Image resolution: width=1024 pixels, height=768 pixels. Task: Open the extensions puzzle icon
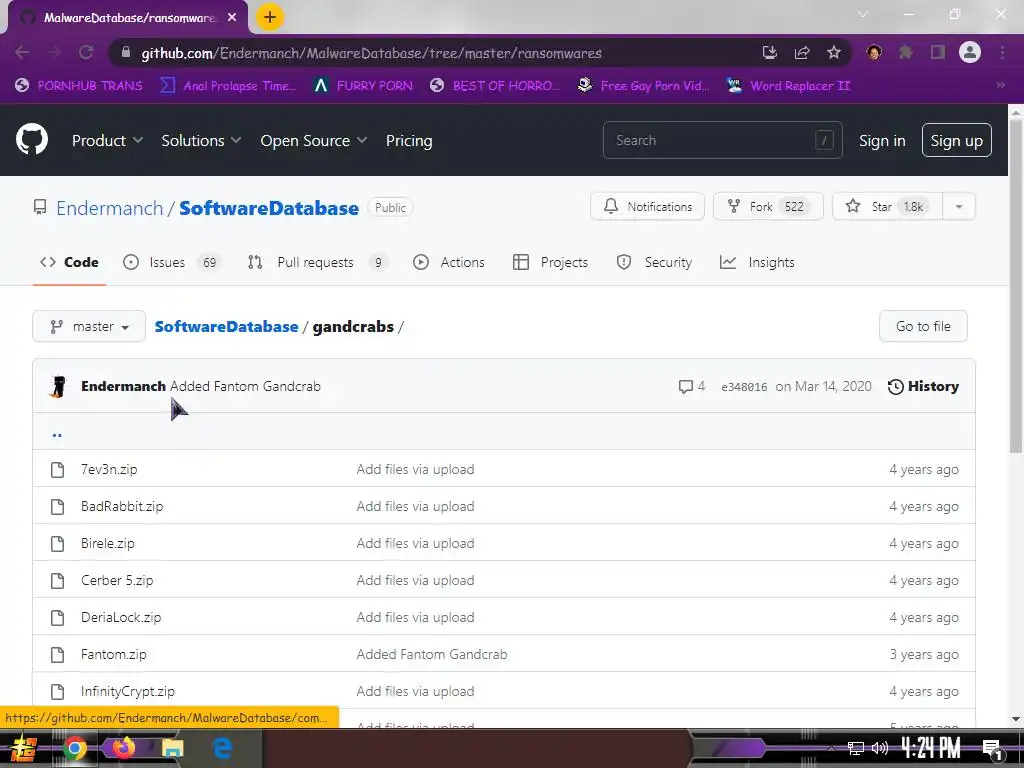906,52
